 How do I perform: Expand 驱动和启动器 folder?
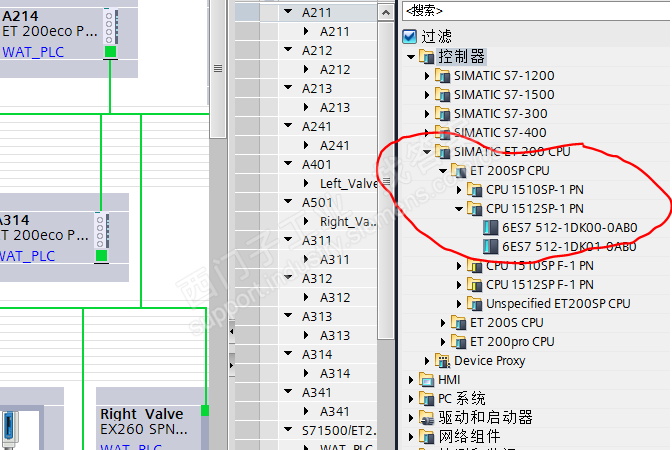[411, 417]
